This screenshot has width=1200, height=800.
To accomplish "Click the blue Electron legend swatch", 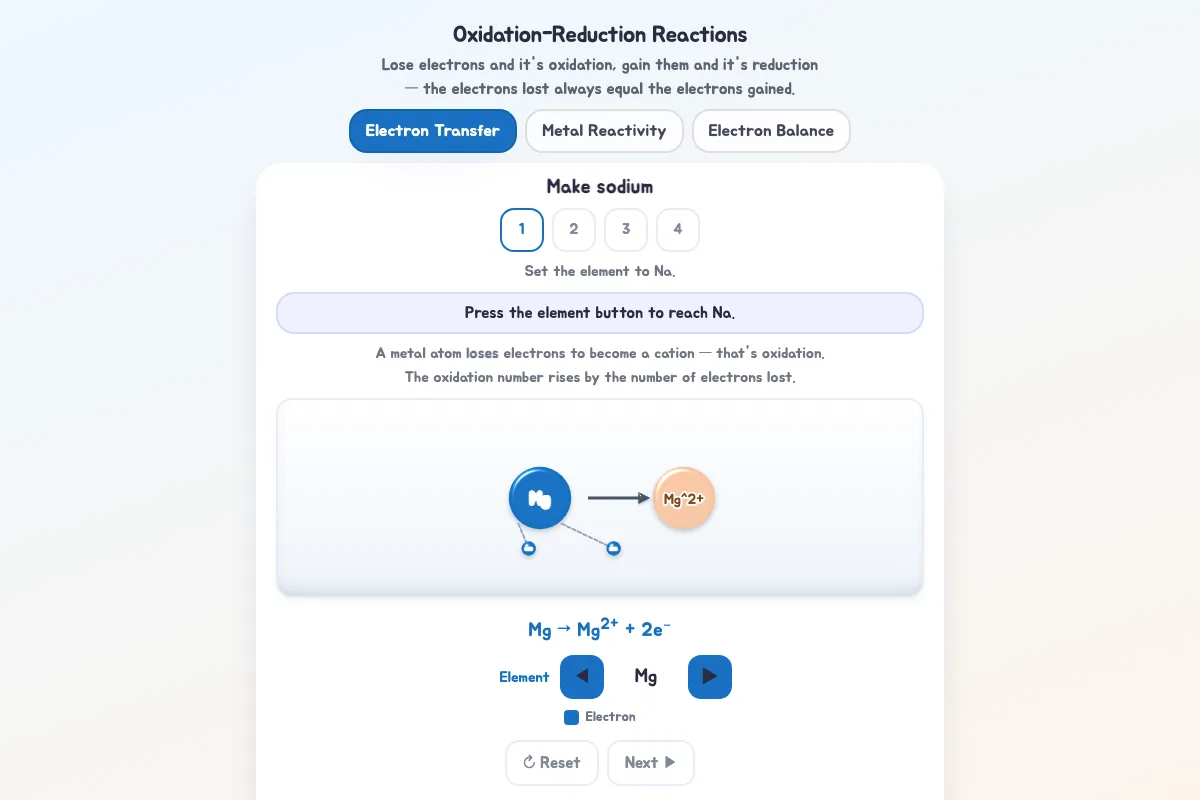I will click(x=572, y=717).
